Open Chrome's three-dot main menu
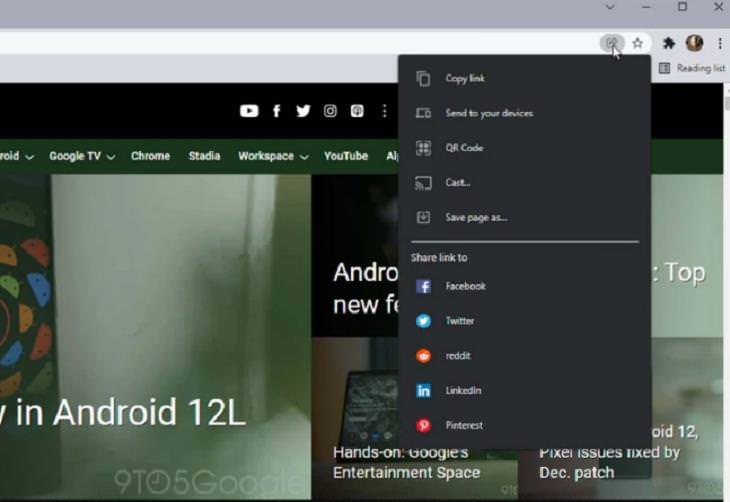730x502 pixels. click(x=720, y=43)
